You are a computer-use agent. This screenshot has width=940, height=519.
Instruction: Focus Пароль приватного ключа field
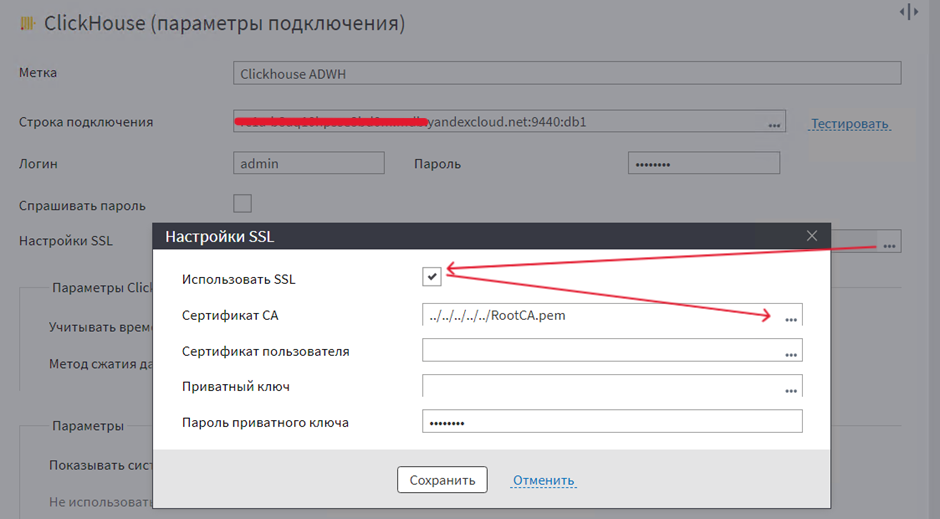click(612, 421)
